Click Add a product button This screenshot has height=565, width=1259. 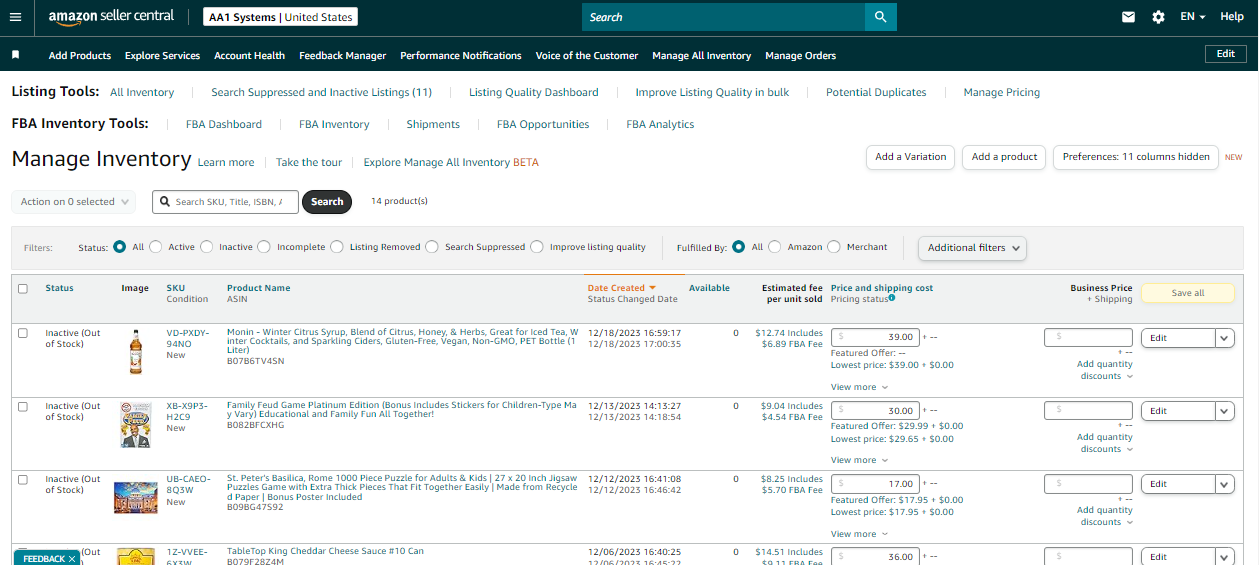[x=1005, y=157]
